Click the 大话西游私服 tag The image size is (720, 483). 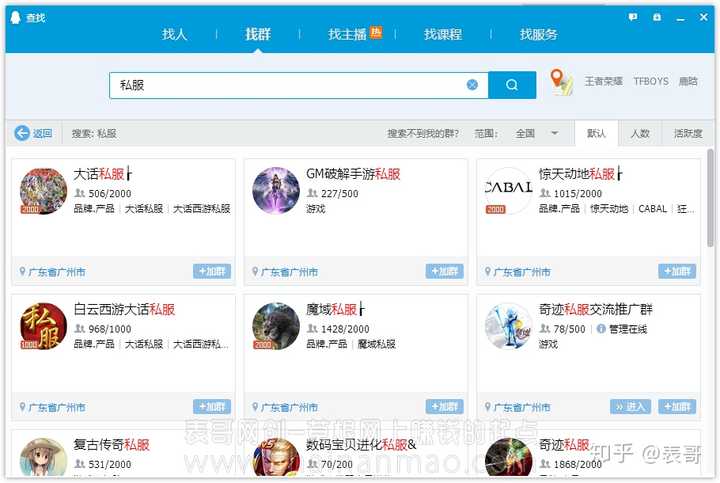coord(202,208)
